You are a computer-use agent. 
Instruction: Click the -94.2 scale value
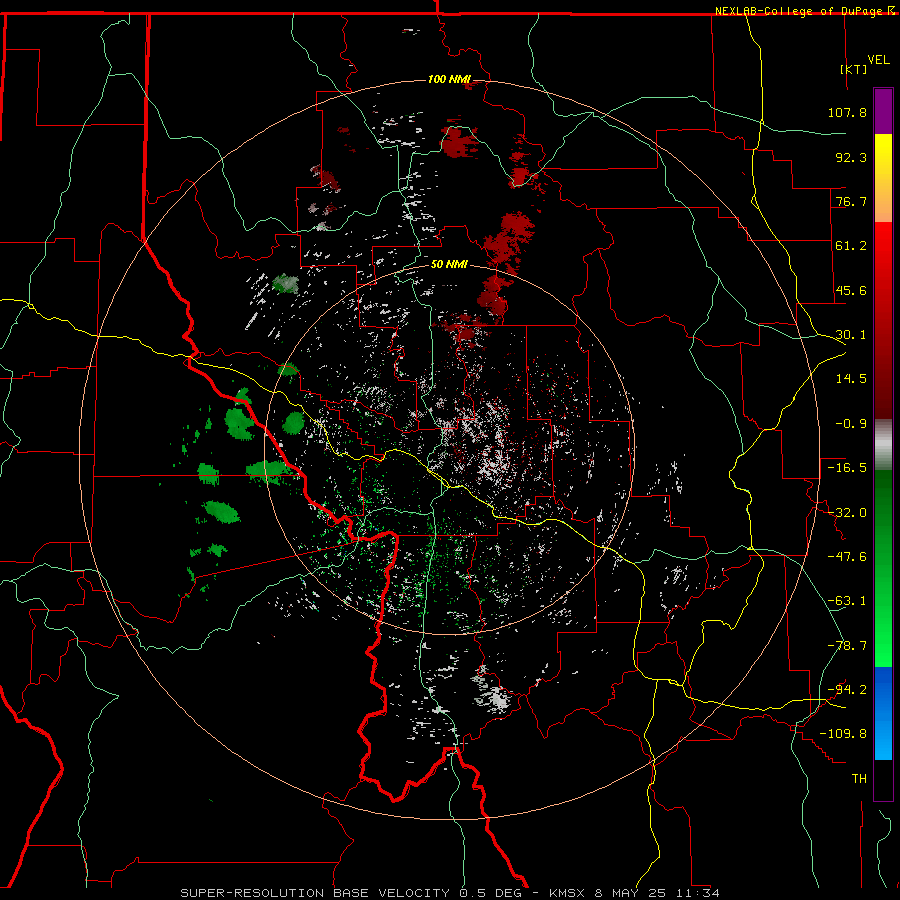847,689
